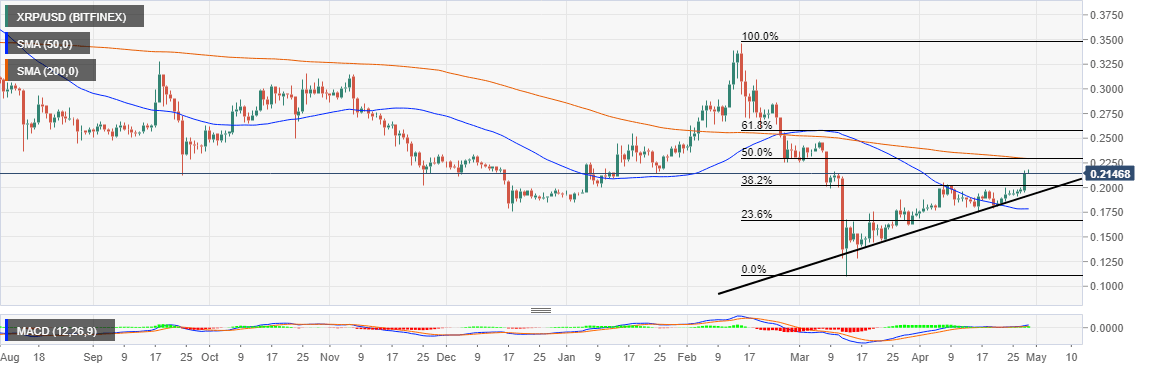The image size is (1153, 370).
Task: Select the 38.2% Fibonacci level label
Action: [x=757, y=180]
